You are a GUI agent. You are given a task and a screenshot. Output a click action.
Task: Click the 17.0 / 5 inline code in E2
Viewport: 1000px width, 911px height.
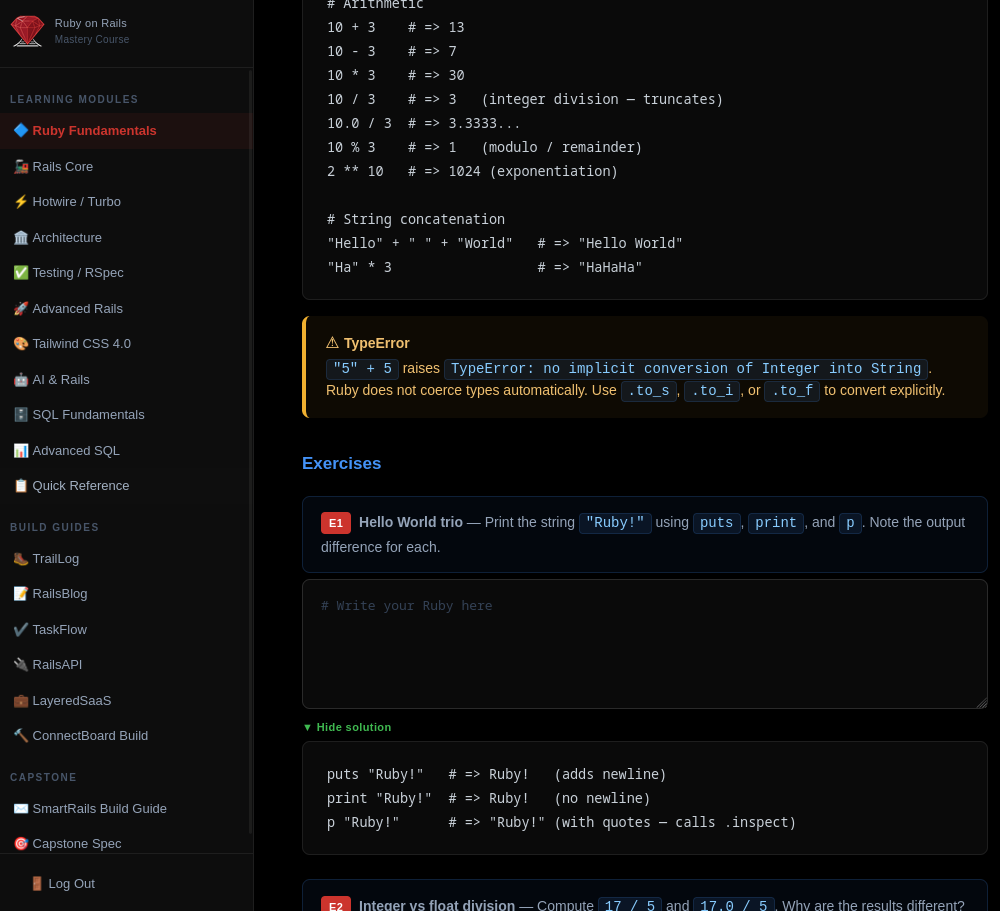point(733,905)
